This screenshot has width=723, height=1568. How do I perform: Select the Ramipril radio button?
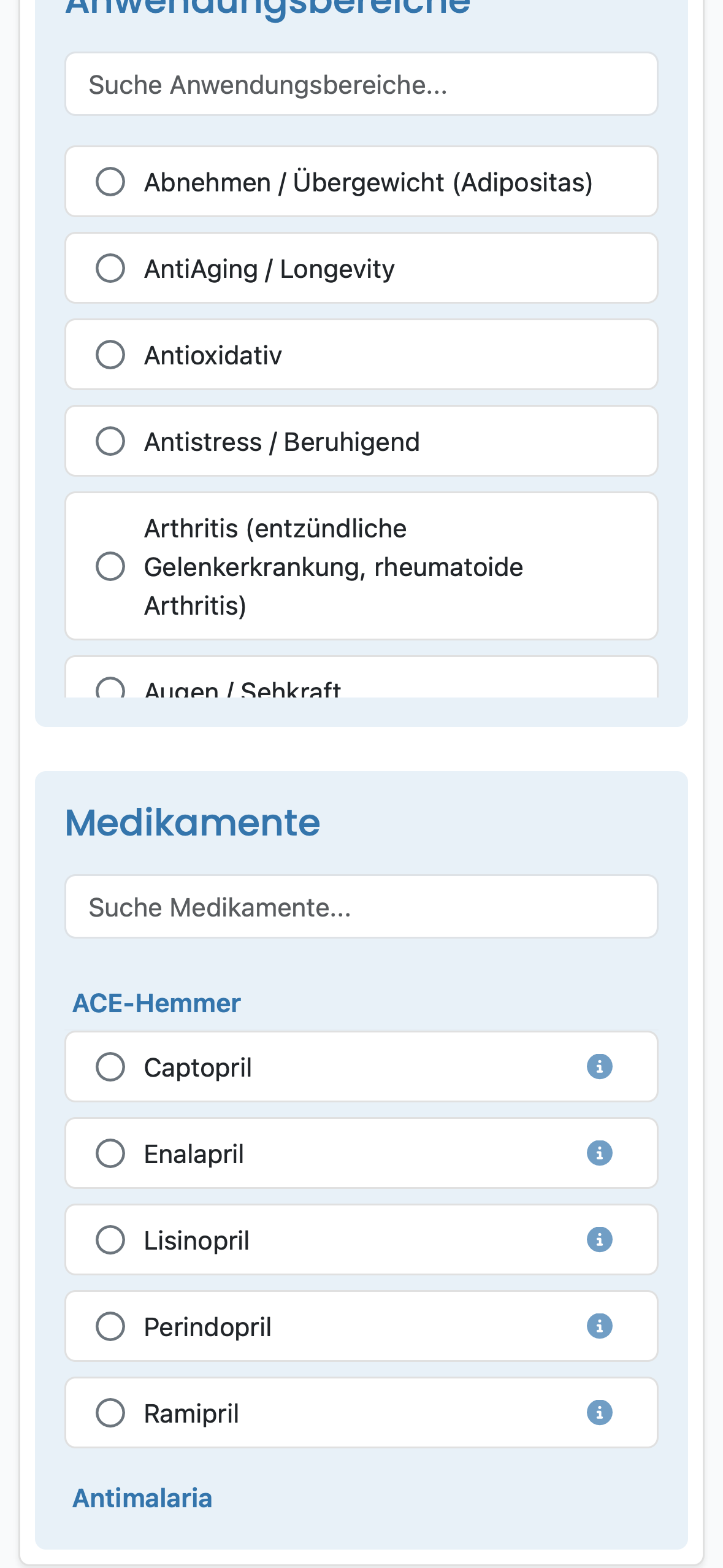[x=110, y=1412]
